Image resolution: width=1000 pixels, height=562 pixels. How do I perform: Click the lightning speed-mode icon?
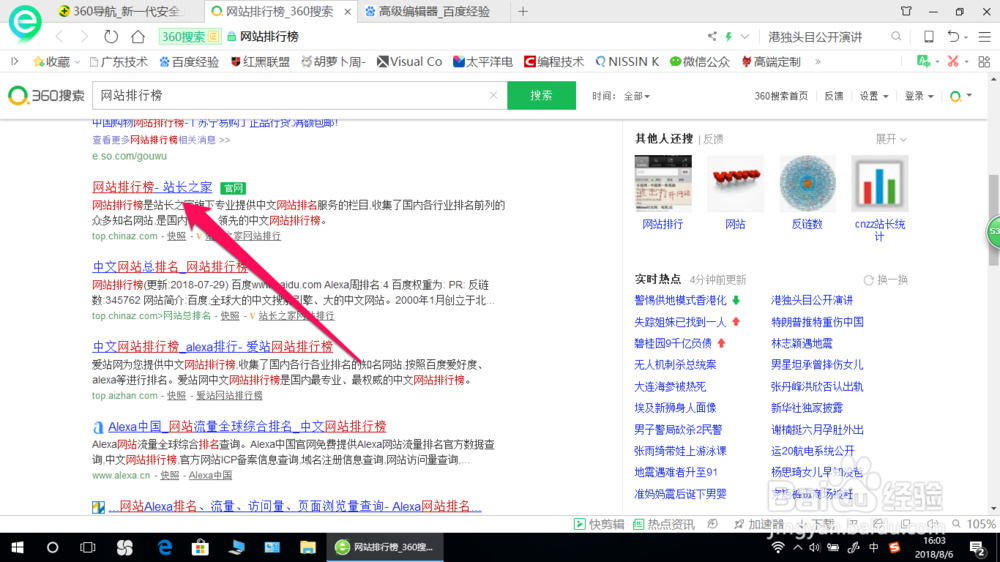(728, 36)
